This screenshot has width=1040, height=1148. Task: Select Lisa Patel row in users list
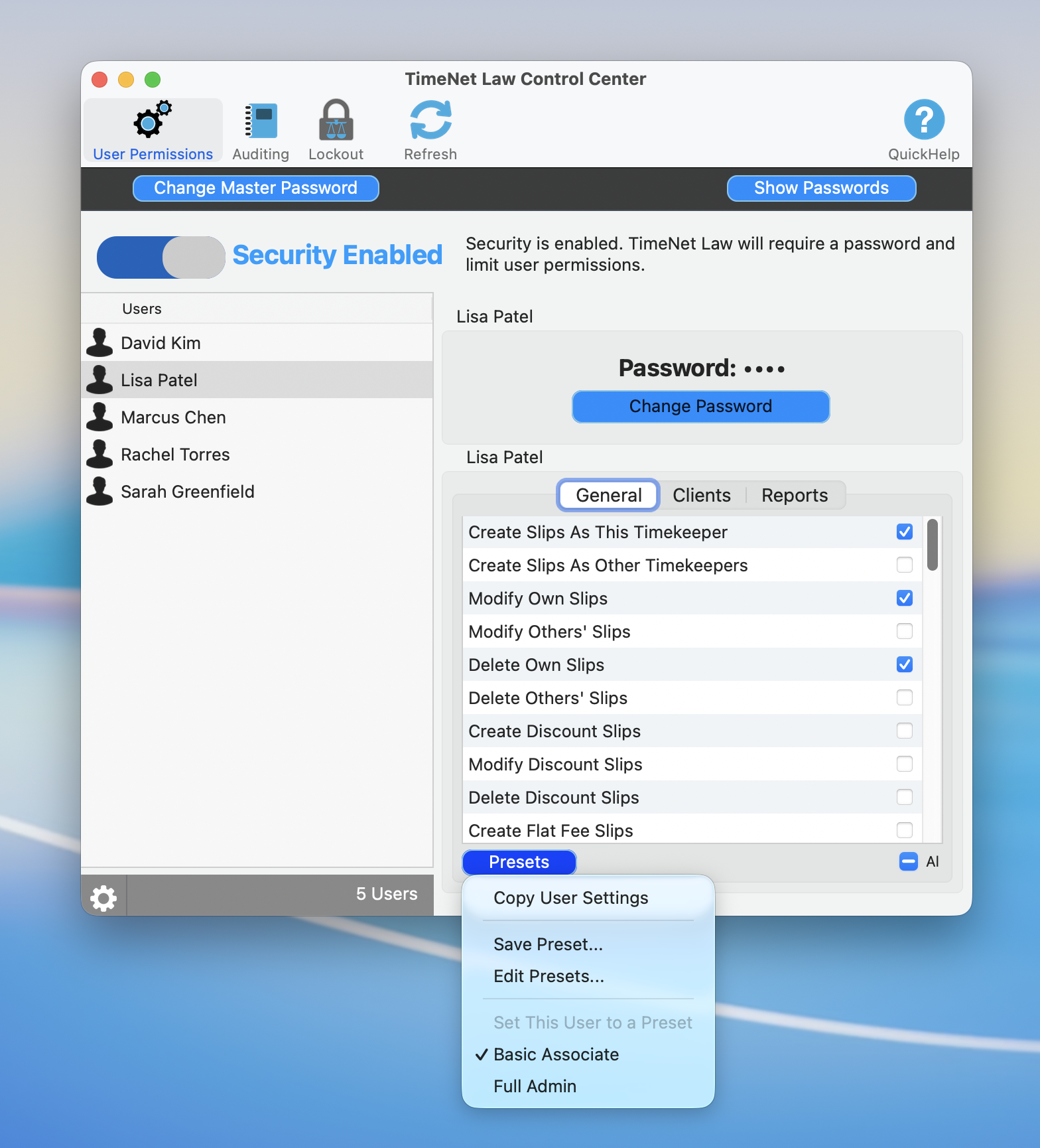click(257, 380)
